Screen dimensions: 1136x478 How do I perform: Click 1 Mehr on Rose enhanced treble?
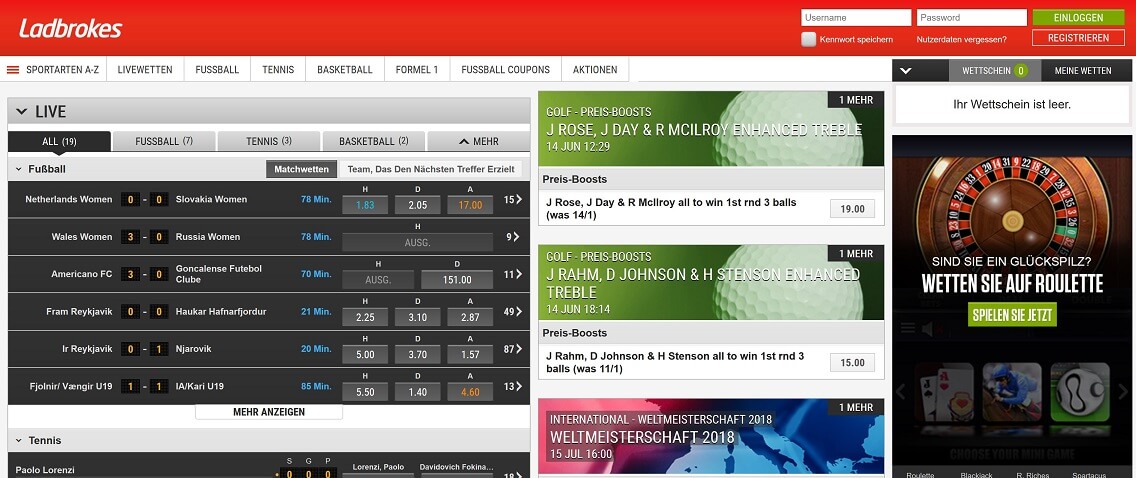(856, 100)
